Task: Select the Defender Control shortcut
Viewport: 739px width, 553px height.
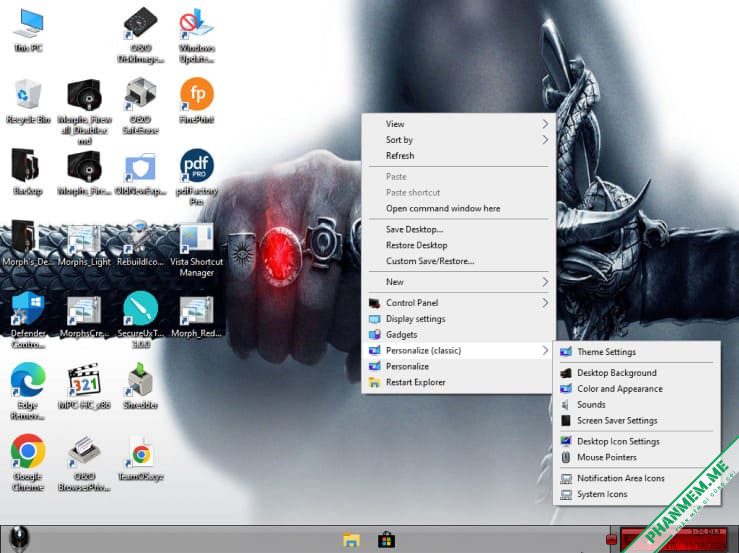Action: 28,308
